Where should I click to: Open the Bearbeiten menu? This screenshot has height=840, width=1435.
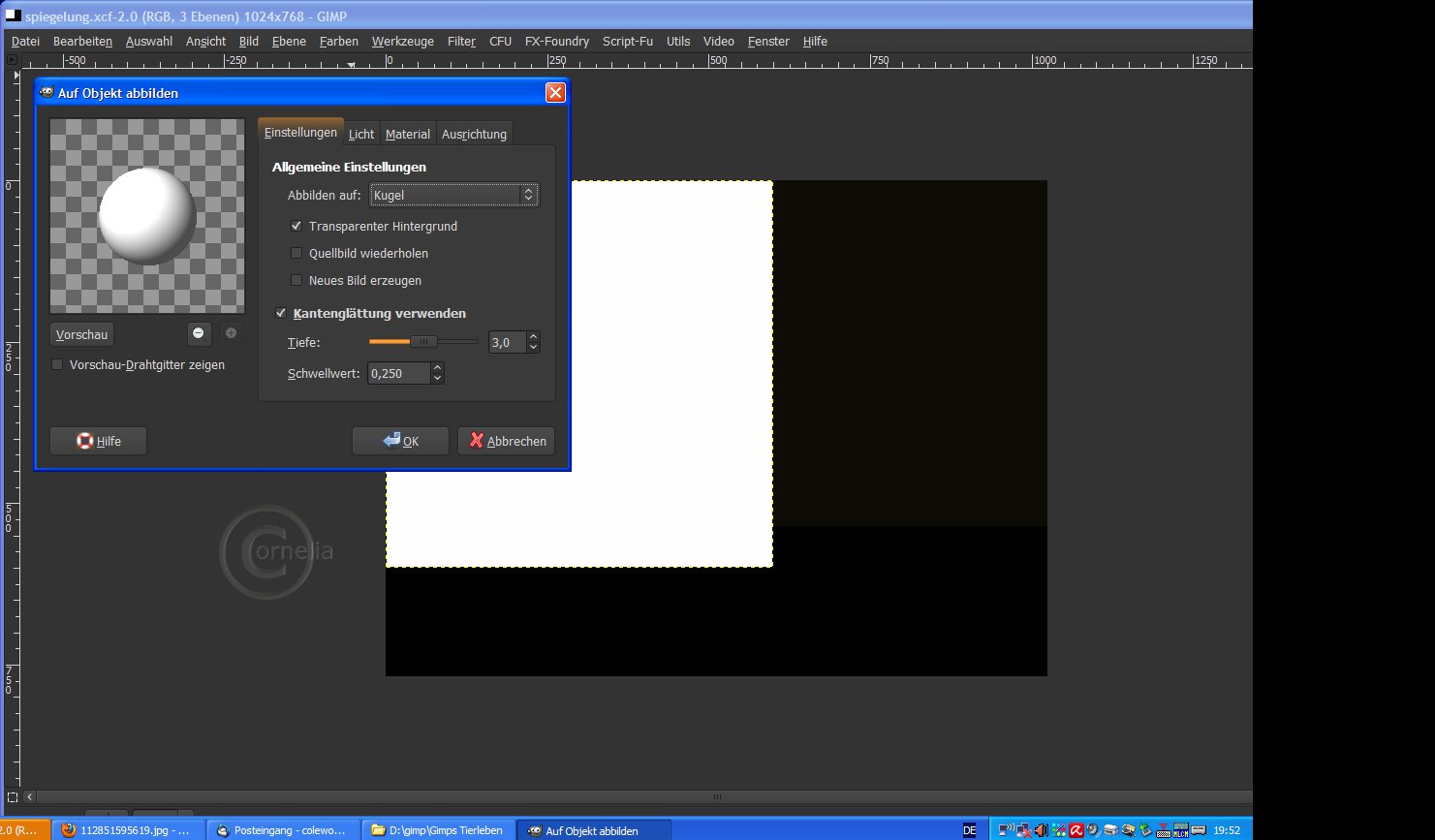[82, 41]
